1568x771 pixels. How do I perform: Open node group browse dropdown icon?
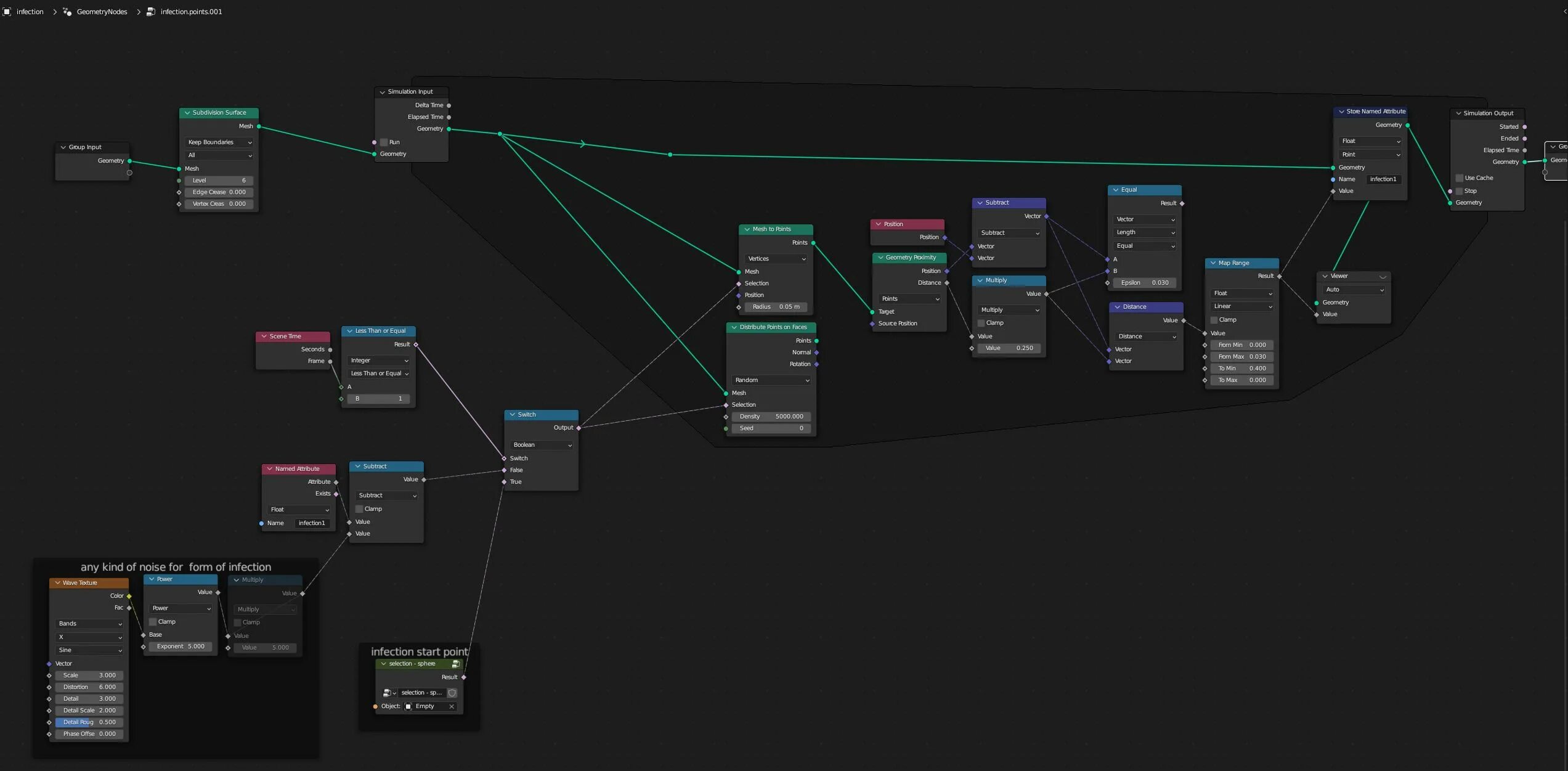(x=389, y=693)
